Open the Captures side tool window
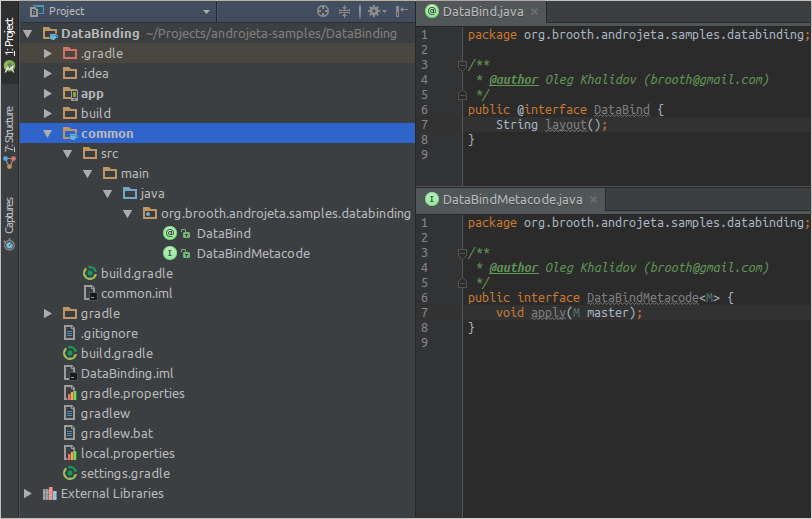The height and width of the screenshot is (519, 812). point(9,222)
